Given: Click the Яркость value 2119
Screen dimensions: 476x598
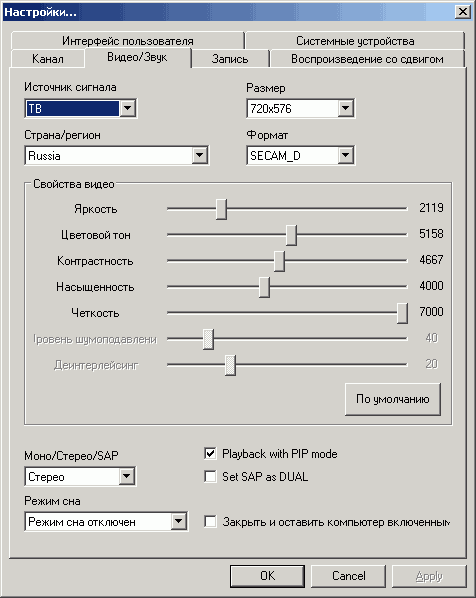Looking at the screenshot, I should click(x=431, y=208).
